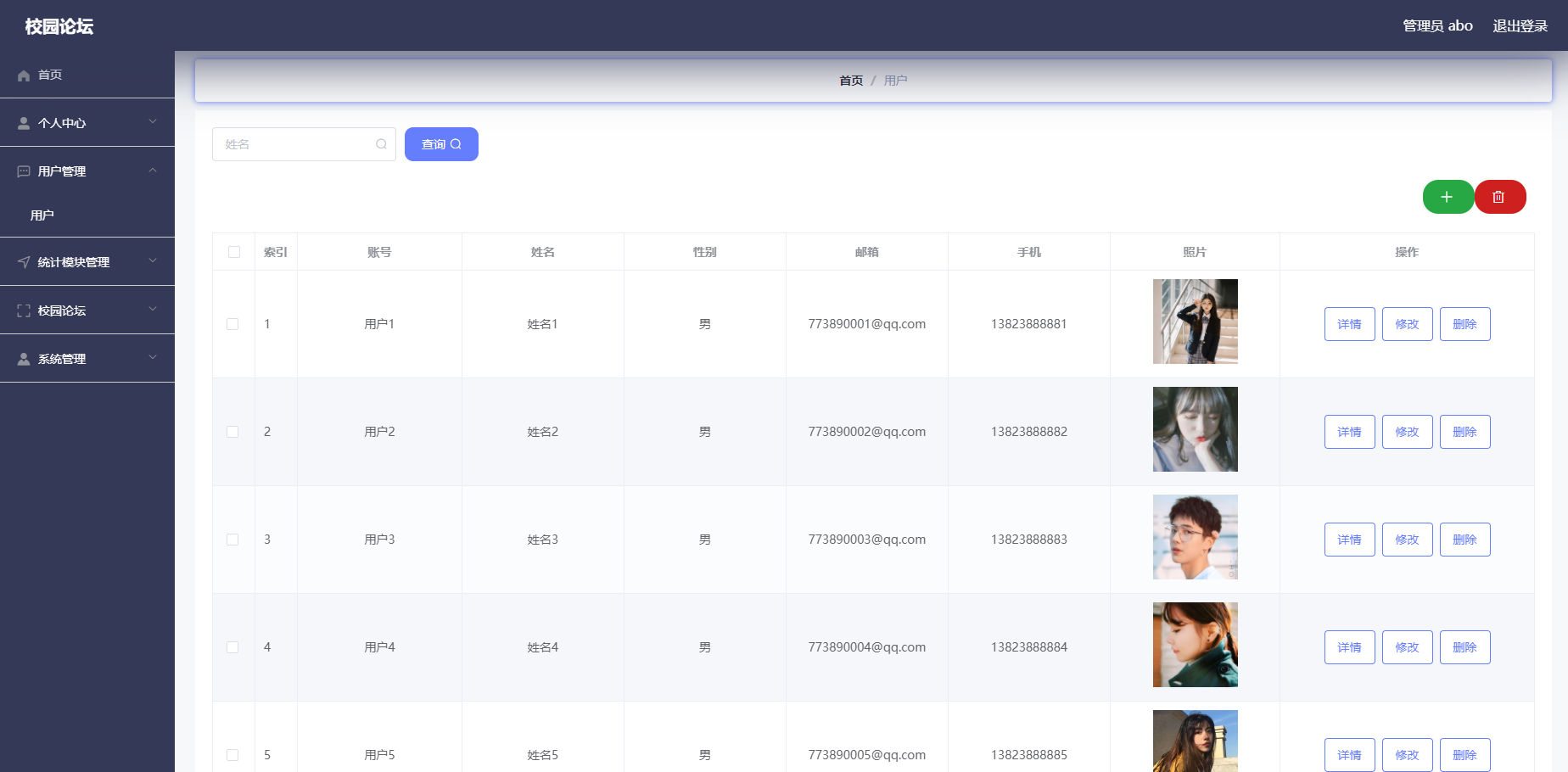Click 修改 button for 用户3
Viewport: 1568px width, 772px height.
[x=1408, y=540]
